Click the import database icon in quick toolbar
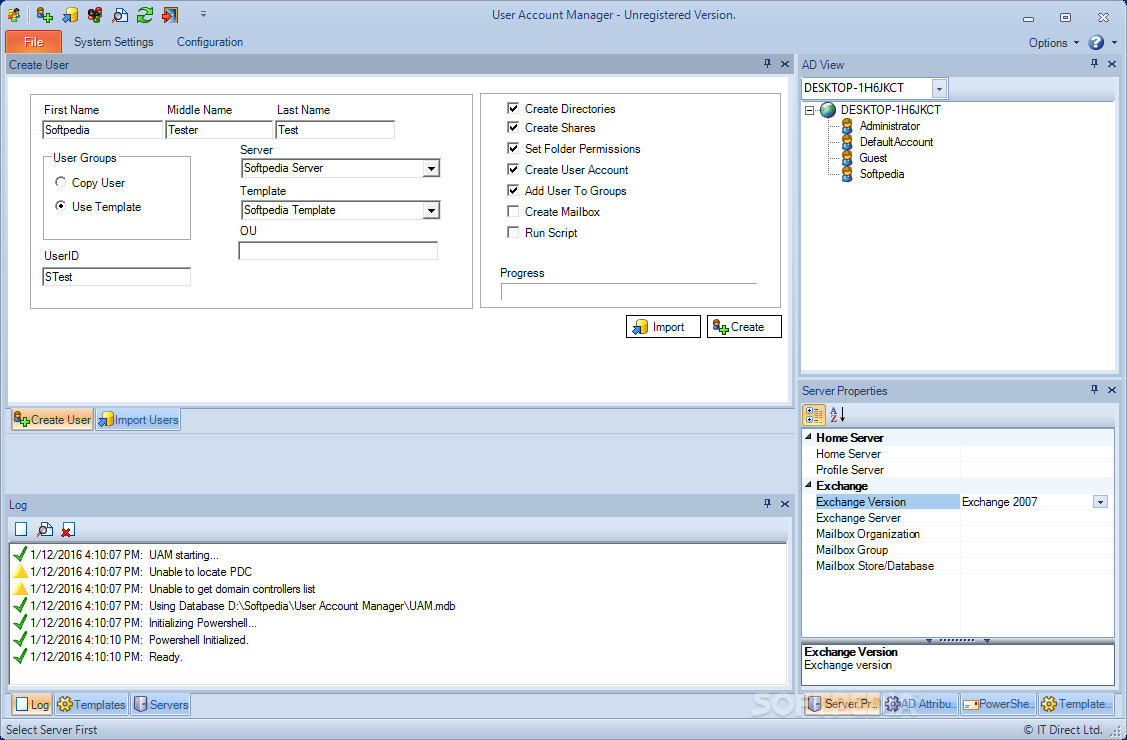Image resolution: width=1127 pixels, height=740 pixels. pyautogui.click(x=70, y=15)
